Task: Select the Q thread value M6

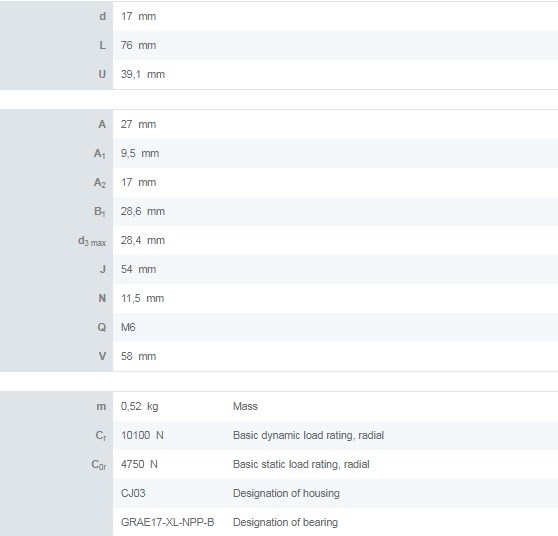Action: [x=128, y=327]
